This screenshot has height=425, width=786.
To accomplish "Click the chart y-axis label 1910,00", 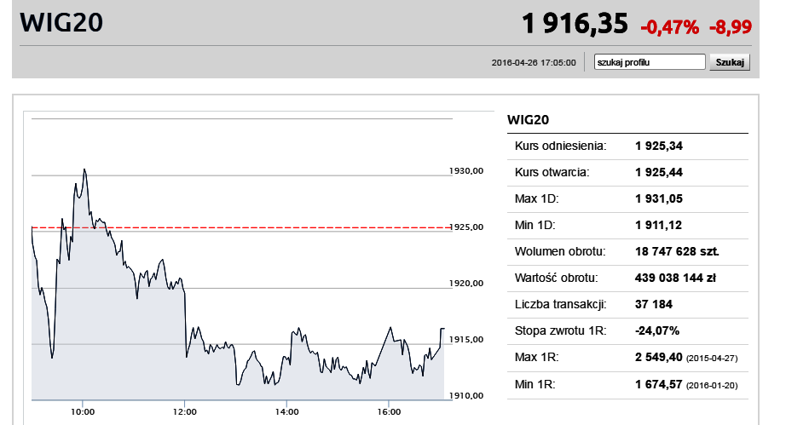I will (x=466, y=395).
